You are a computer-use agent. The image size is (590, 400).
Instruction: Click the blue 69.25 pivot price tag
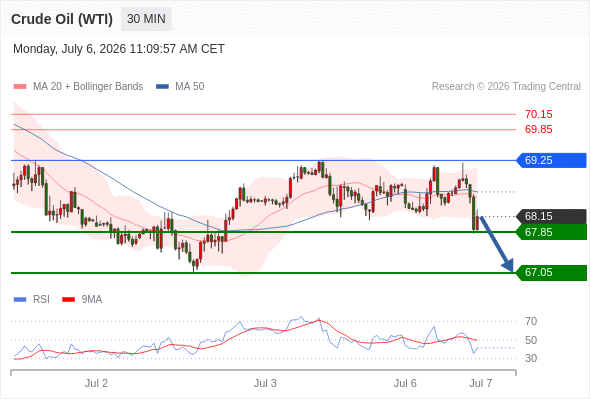click(x=551, y=160)
